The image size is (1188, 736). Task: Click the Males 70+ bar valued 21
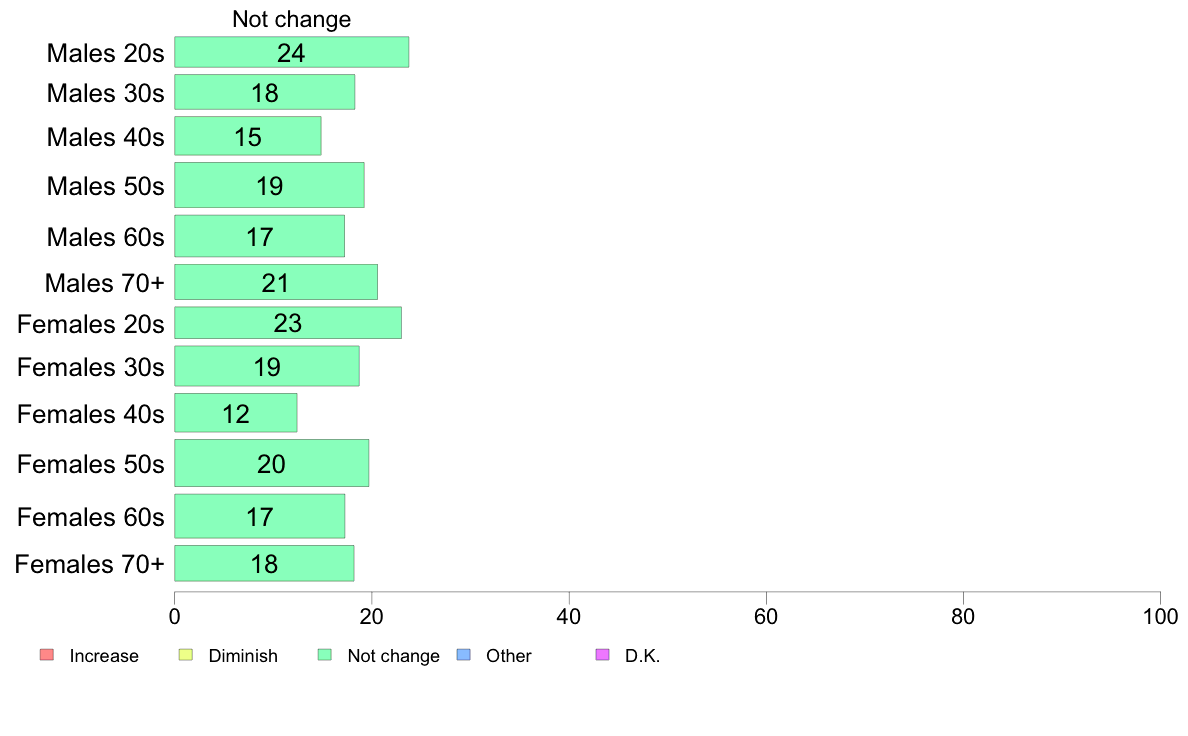(276, 282)
